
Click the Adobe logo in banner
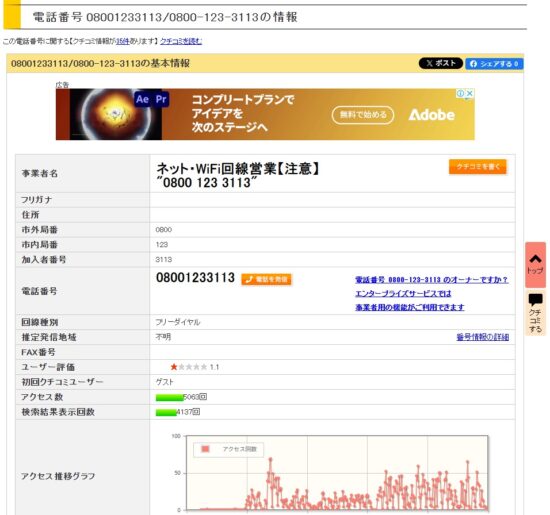coord(431,115)
